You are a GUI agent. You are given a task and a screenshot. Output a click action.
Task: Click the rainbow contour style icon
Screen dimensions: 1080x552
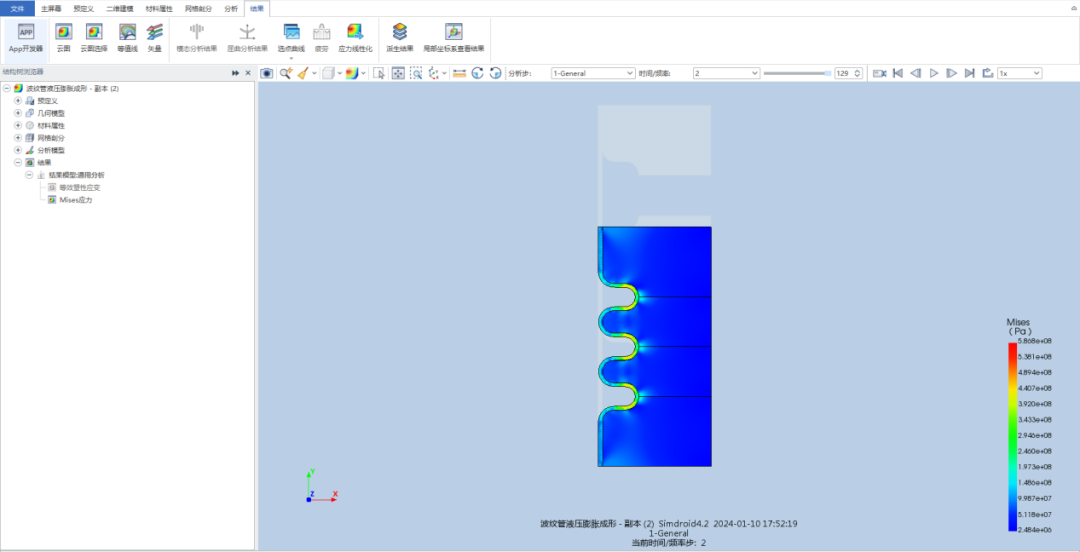pos(351,73)
